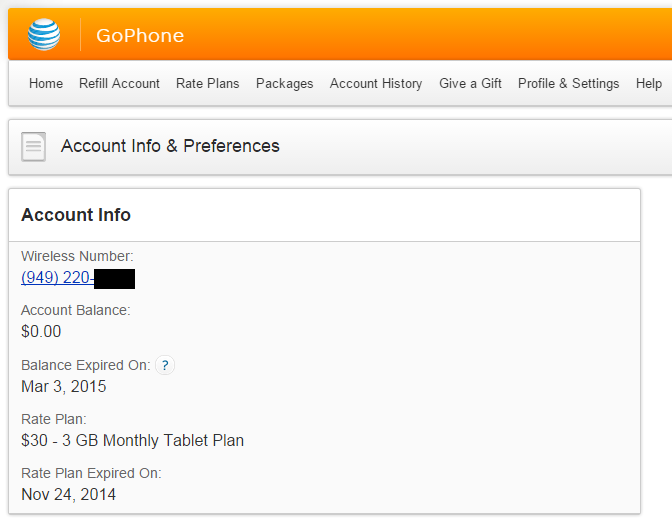672x522 pixels.
Task: Open the Refill Account page
Action: coord(119,83)
